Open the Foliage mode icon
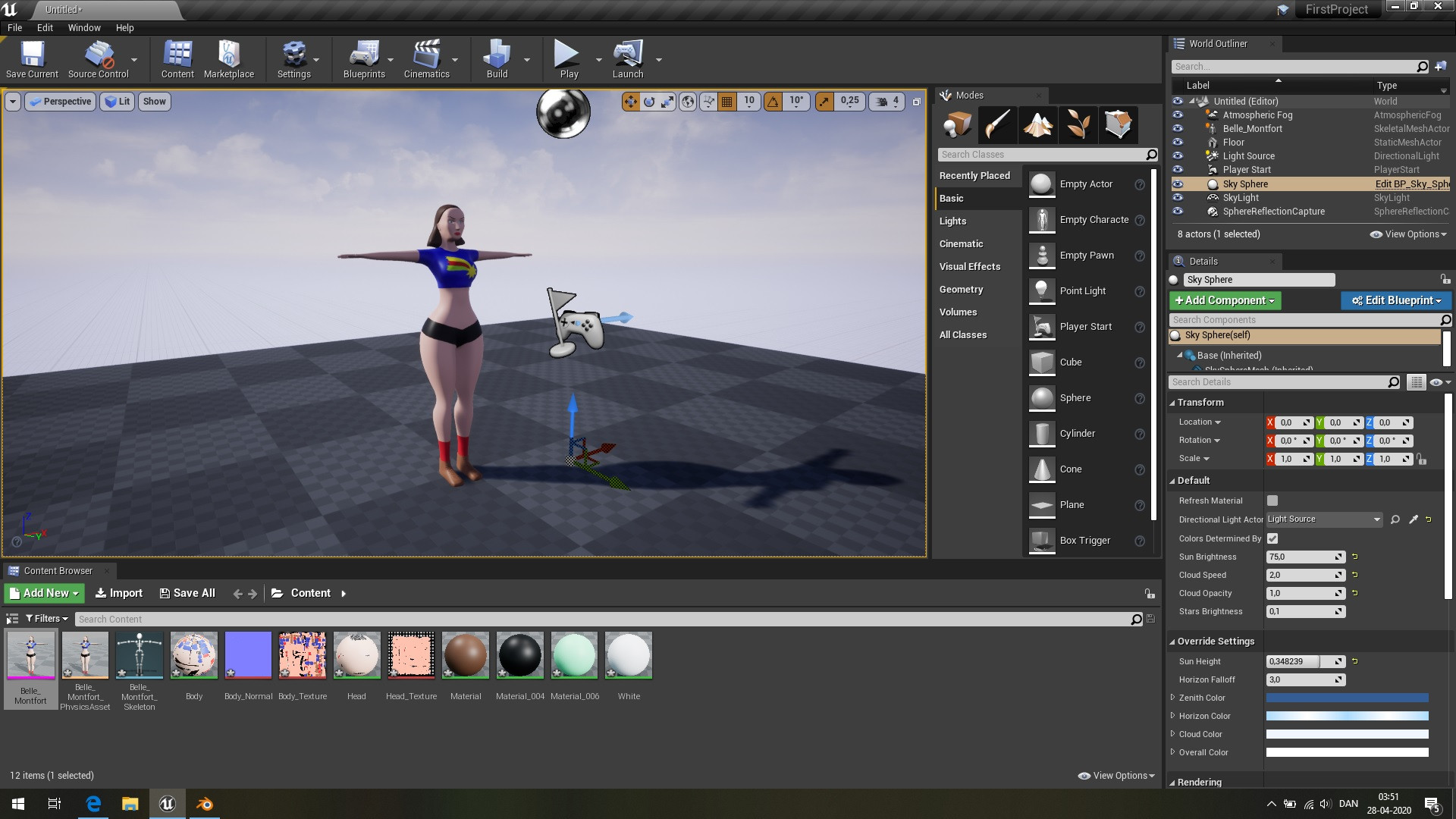 pos(1078,124)
